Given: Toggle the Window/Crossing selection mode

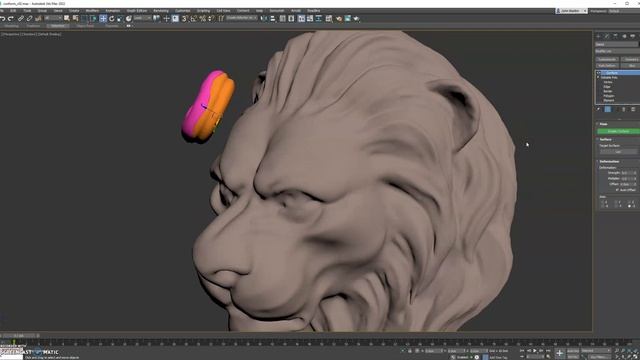Looking at the screenshot, I should pos(93,18).
